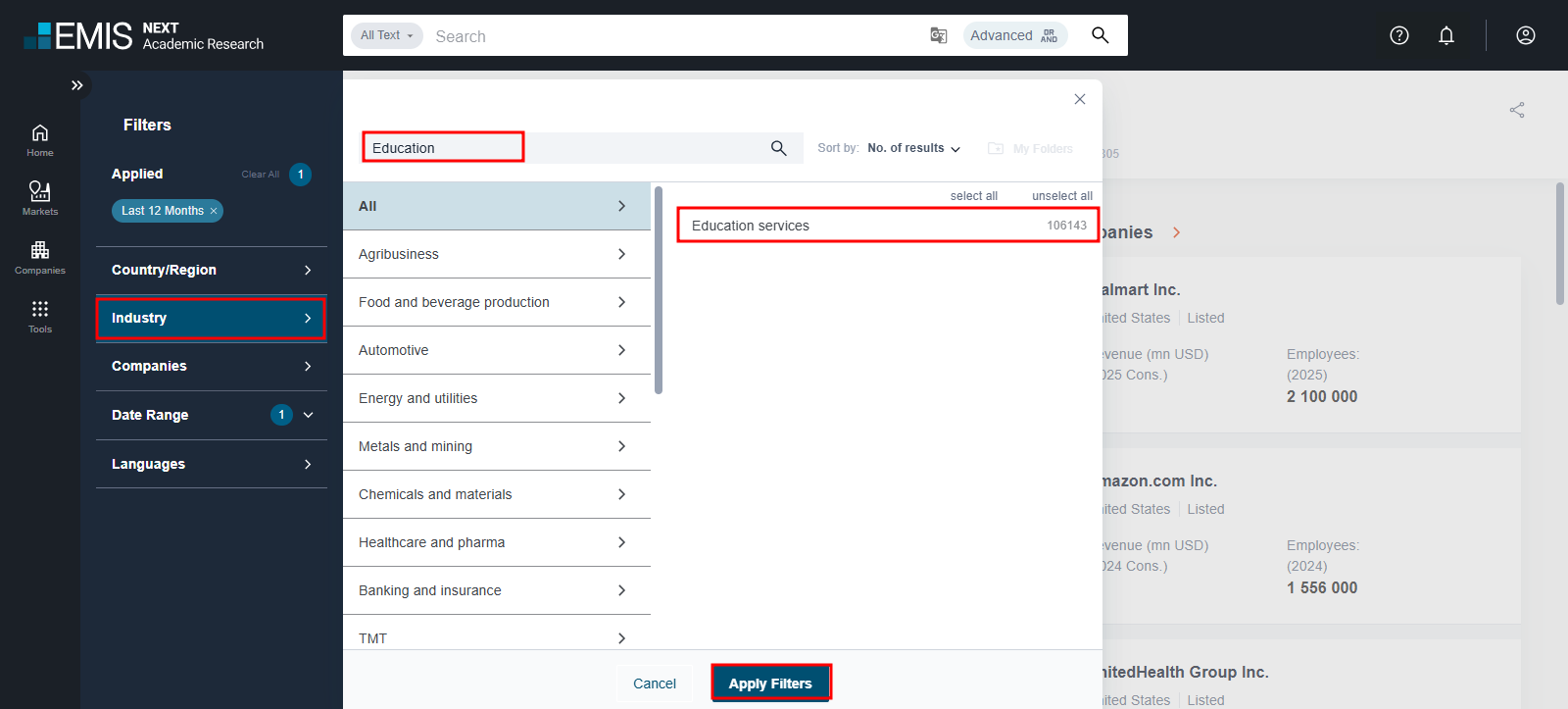Remove the Last 12 Months filter chip

point(214,211)
